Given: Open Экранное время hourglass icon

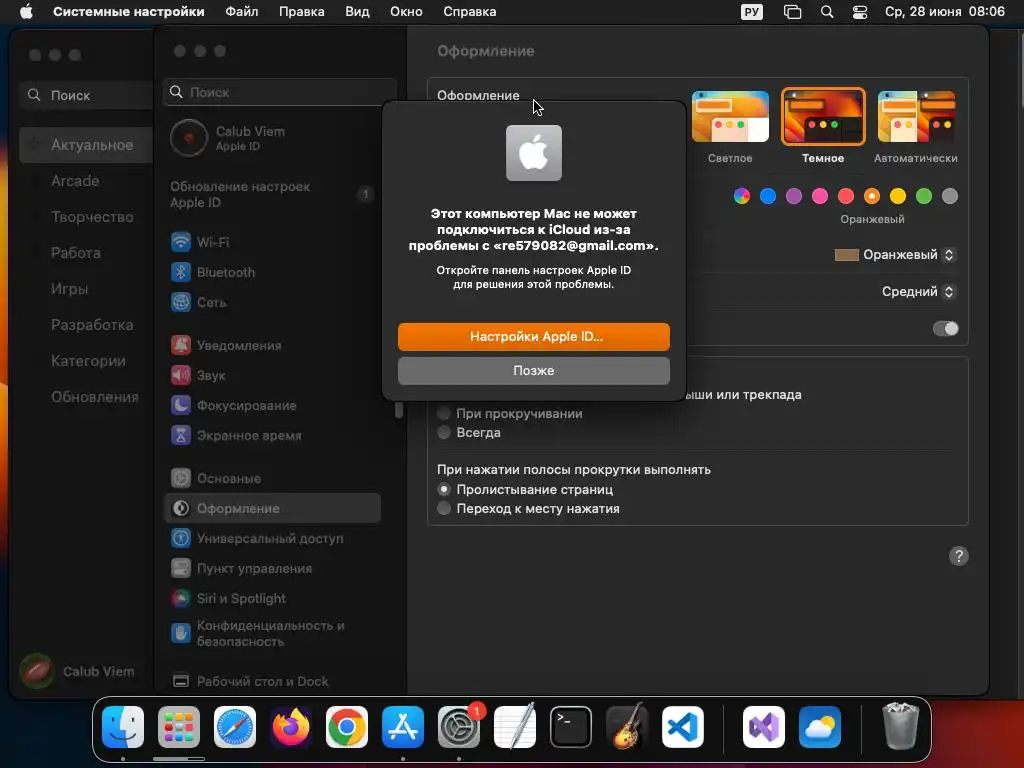Looking at the screenshot, I should click(x=181, y=435).
